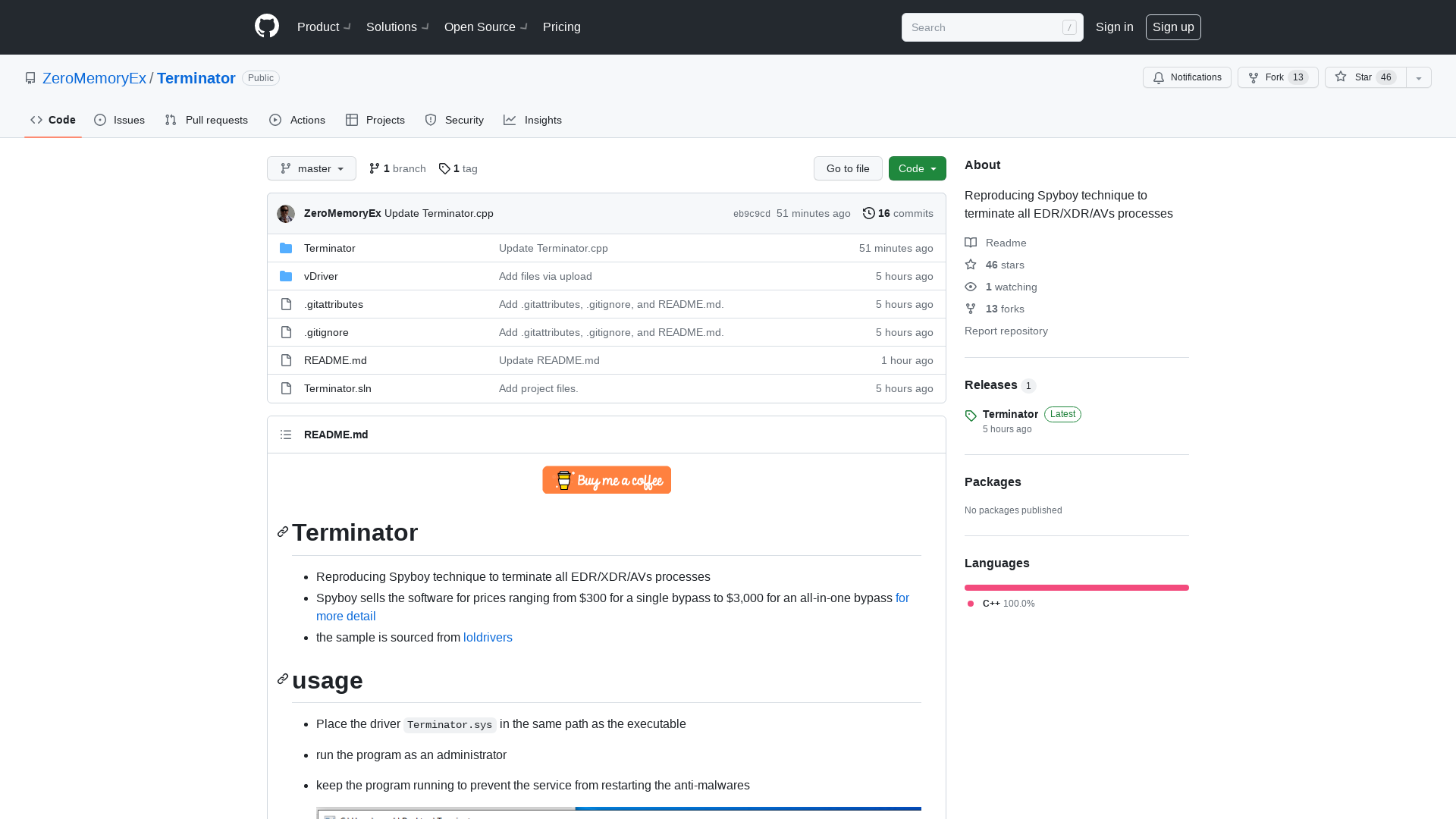Open the 1 branch link
This screenshot has height=819, width=1456.
tap(397, 168)
